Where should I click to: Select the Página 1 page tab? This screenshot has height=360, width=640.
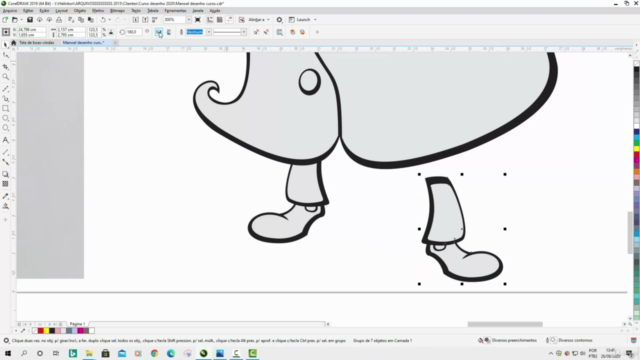click(x=77, y=324)
